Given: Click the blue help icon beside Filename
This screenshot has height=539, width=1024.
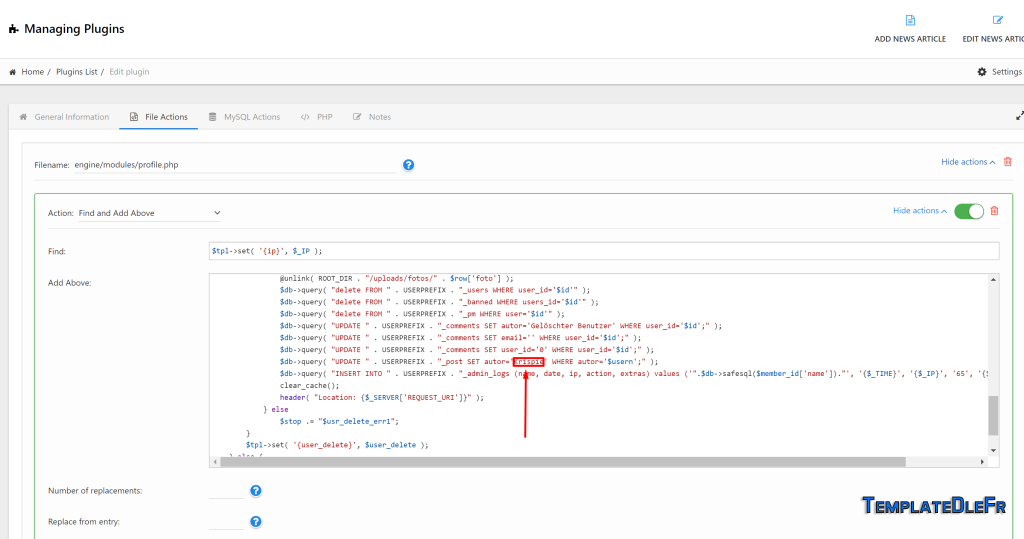Looking at the screenshot, I should 408,165.
